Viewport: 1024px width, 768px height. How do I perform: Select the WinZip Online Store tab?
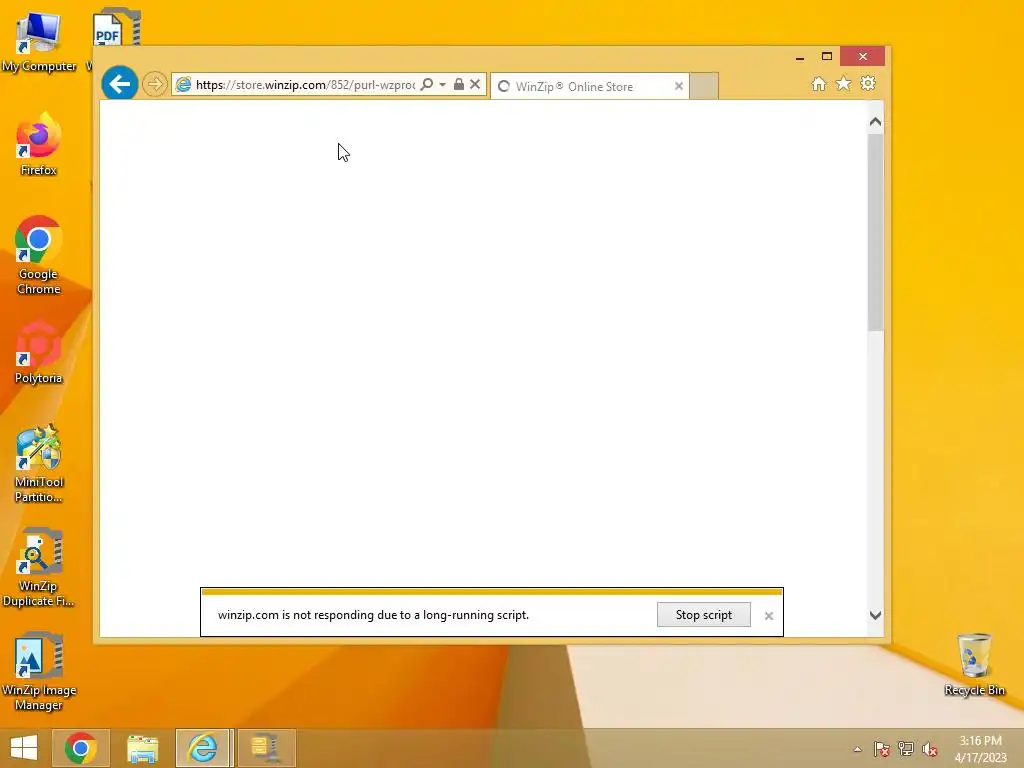point(590,86)
